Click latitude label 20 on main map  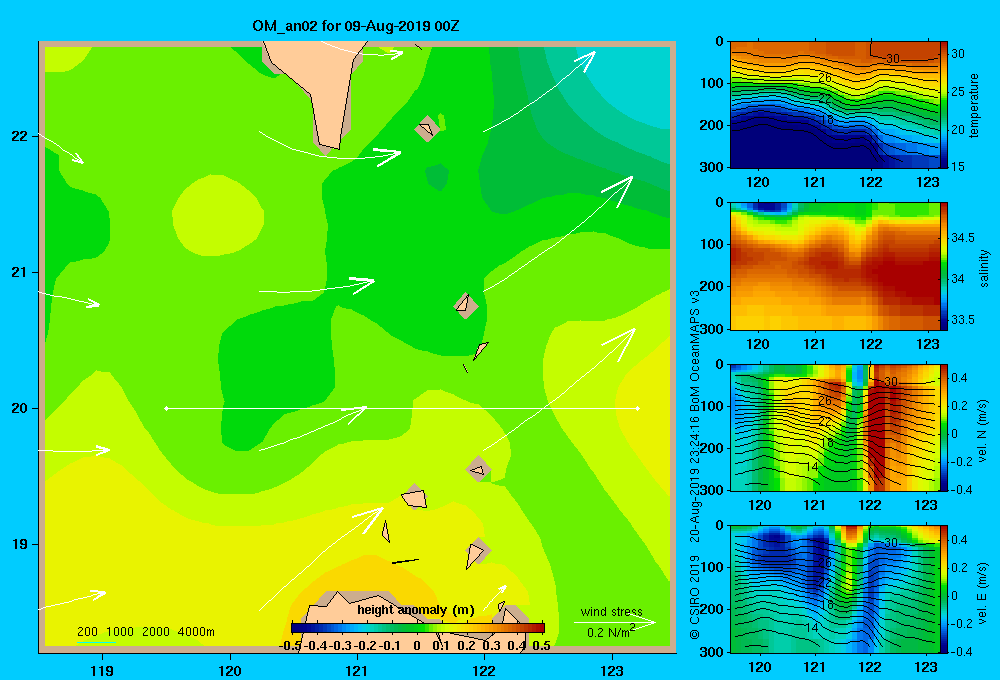[19, 408]
